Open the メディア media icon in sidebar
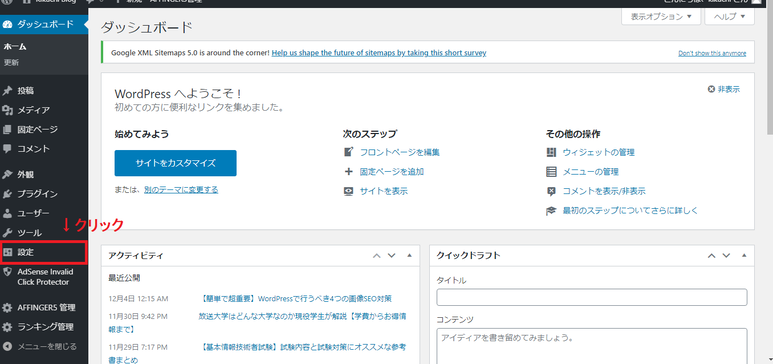The height and width of the screenshot is (364, 773). [7, 110]
